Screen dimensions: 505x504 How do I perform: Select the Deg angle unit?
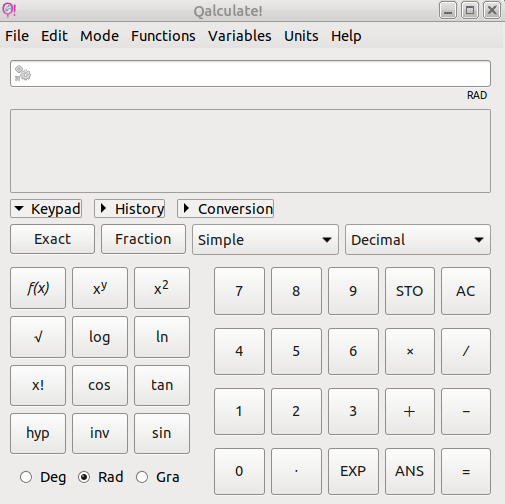[x=43, y=477]
